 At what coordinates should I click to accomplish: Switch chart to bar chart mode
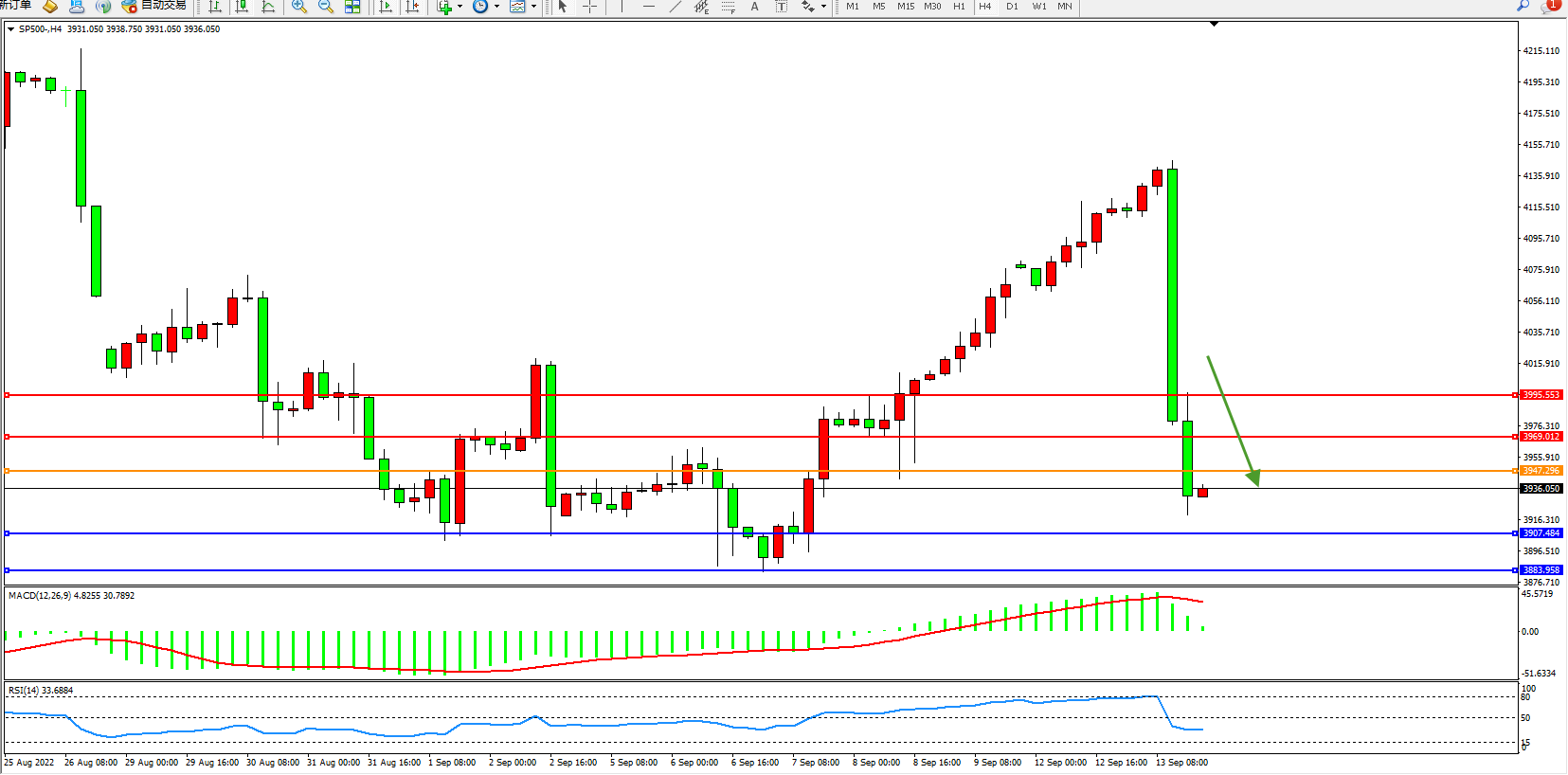(215, 7)
